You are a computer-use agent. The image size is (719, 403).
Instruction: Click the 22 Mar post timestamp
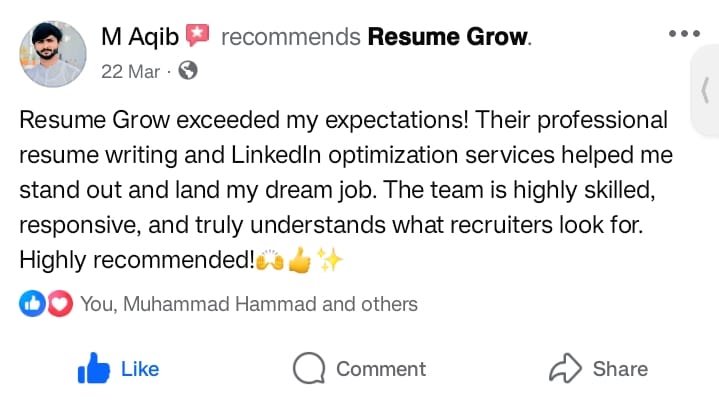coord(130,71)
